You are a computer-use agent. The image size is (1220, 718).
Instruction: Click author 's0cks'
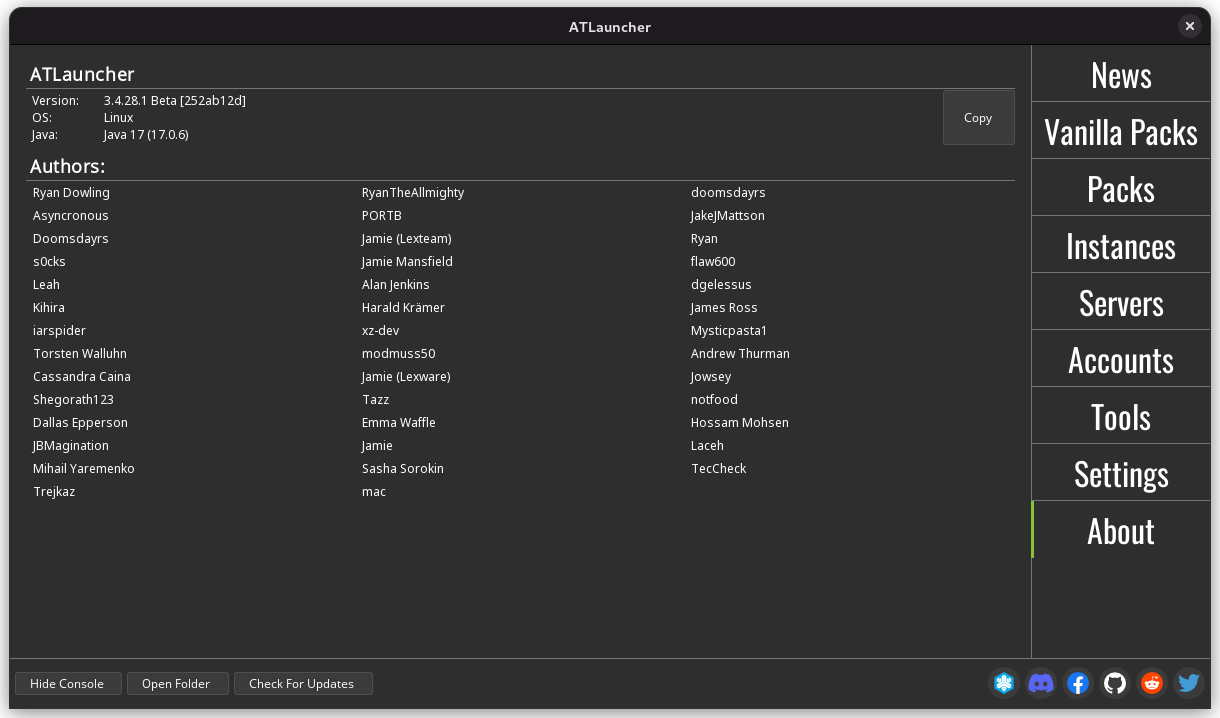49,262
